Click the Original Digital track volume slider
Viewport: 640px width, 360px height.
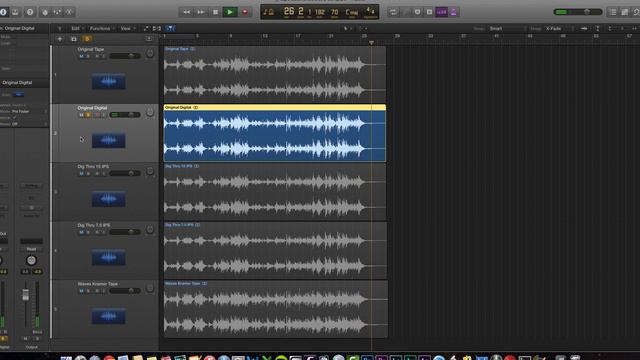coord(125,115)
